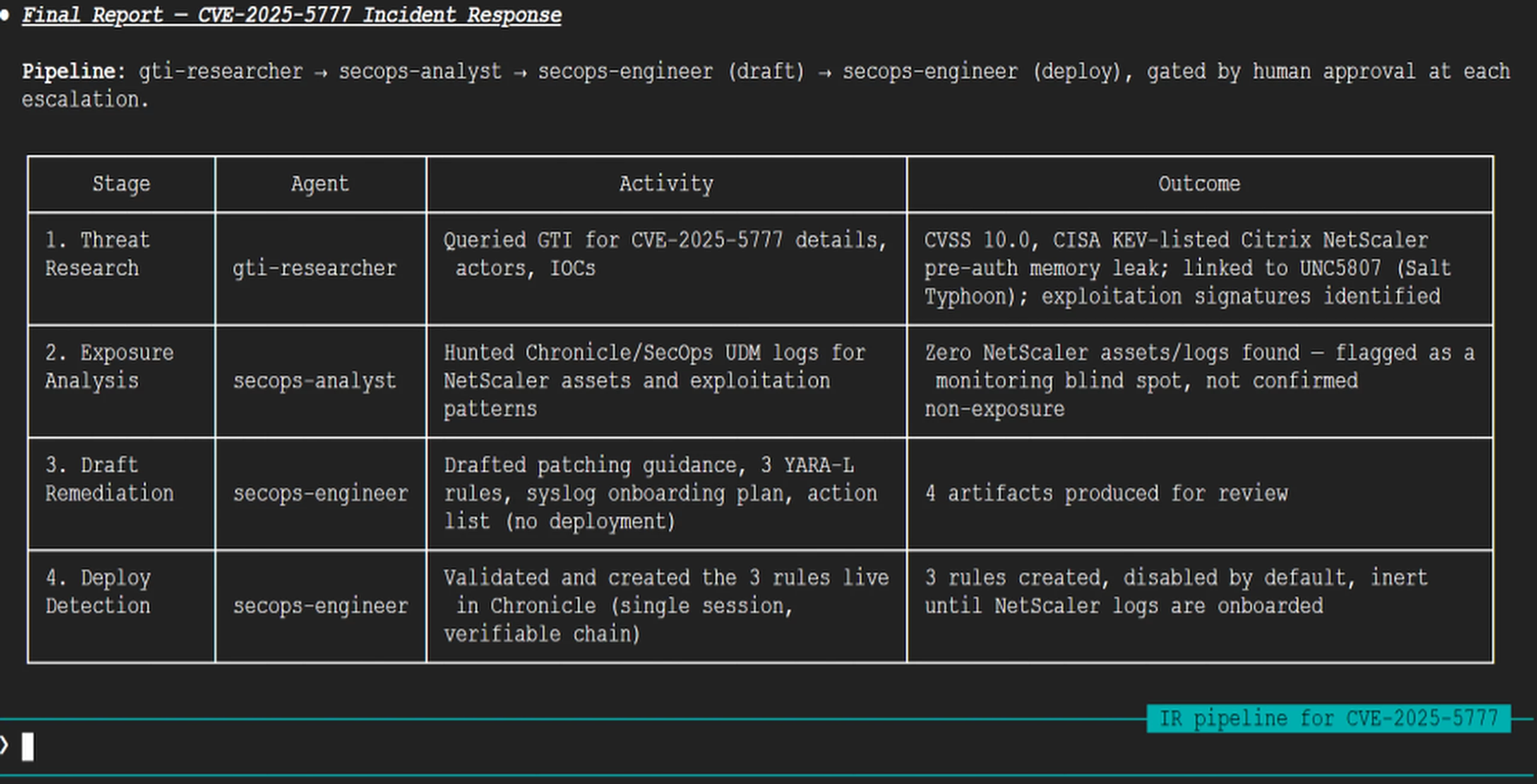Click the 'Validated and created the 3 rules' cell
Screen dimensions: 1537x784
click(666, 606)
